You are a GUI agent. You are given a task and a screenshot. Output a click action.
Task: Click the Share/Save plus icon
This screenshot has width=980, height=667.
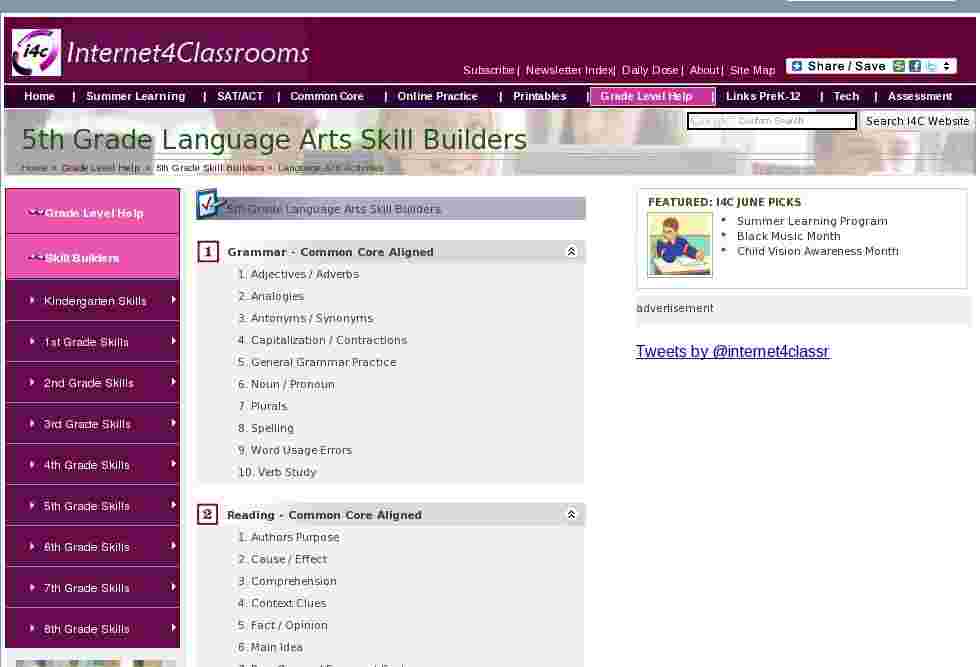coord(796,66)
